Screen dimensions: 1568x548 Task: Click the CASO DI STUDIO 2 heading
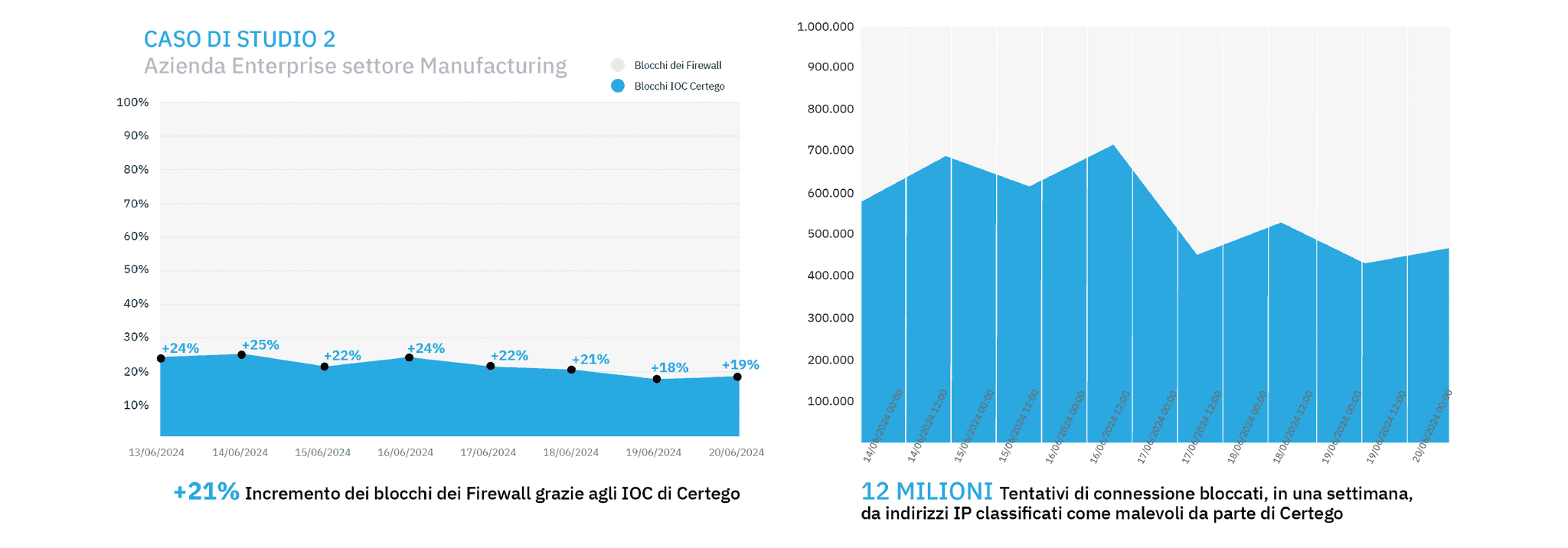tap(240, 39)
